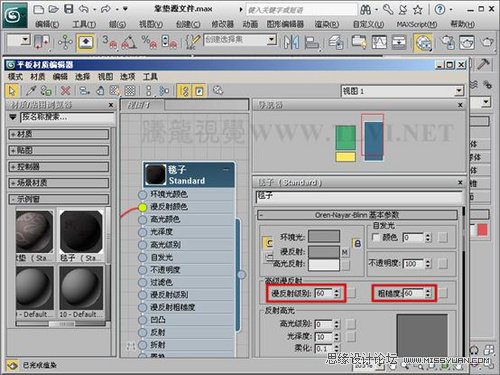Toggle the Percent Snap icon

(x=149, y=42)
